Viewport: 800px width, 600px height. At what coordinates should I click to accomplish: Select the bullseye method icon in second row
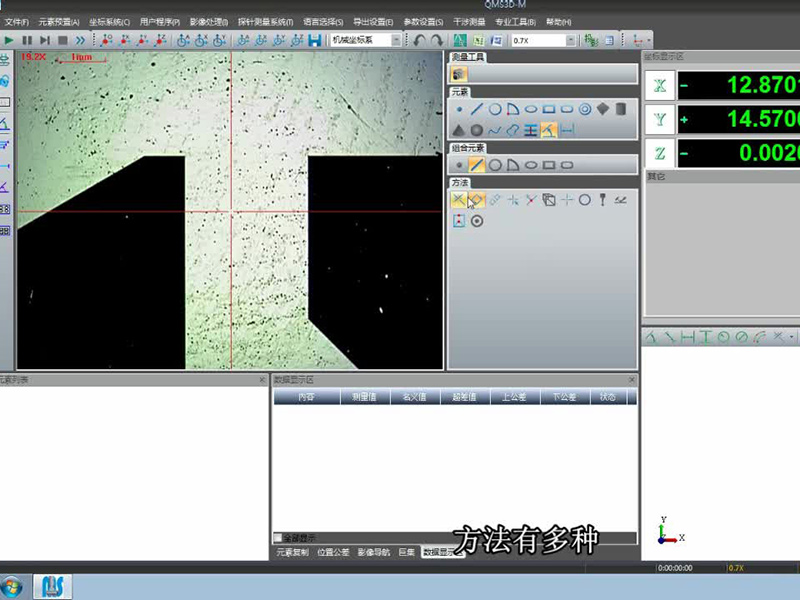pyautogui.click(x=477, y=221)
